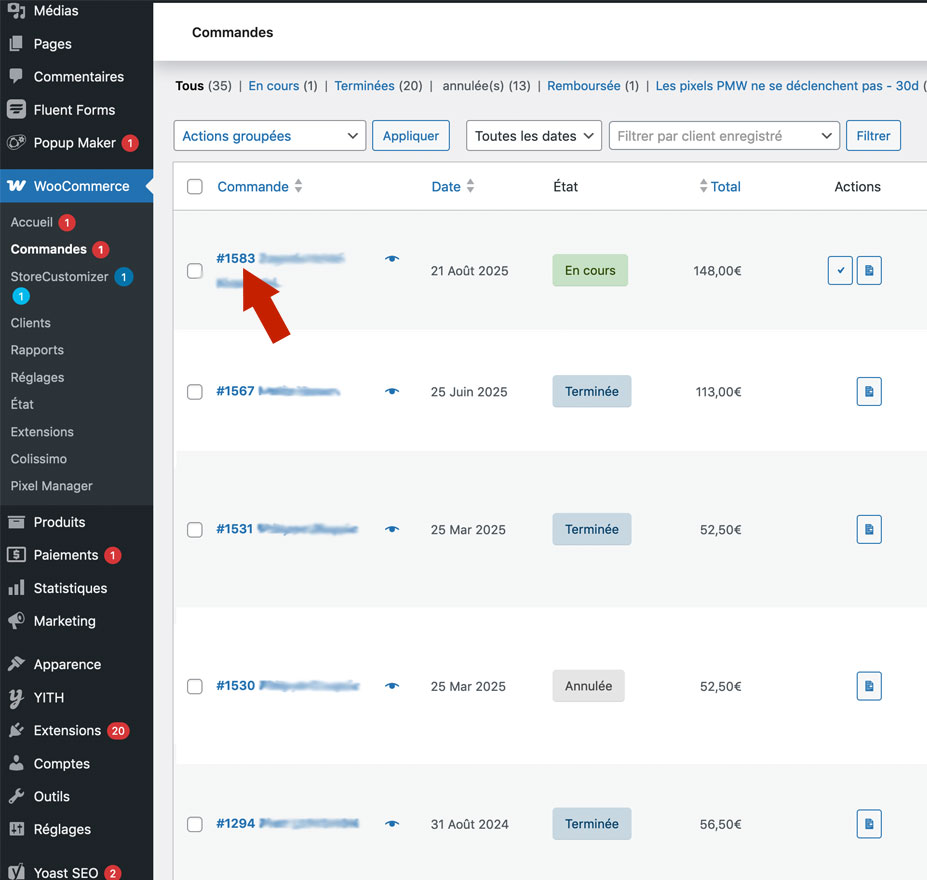Open the Filtrer par client enregistré combo box

coord(724,136)
